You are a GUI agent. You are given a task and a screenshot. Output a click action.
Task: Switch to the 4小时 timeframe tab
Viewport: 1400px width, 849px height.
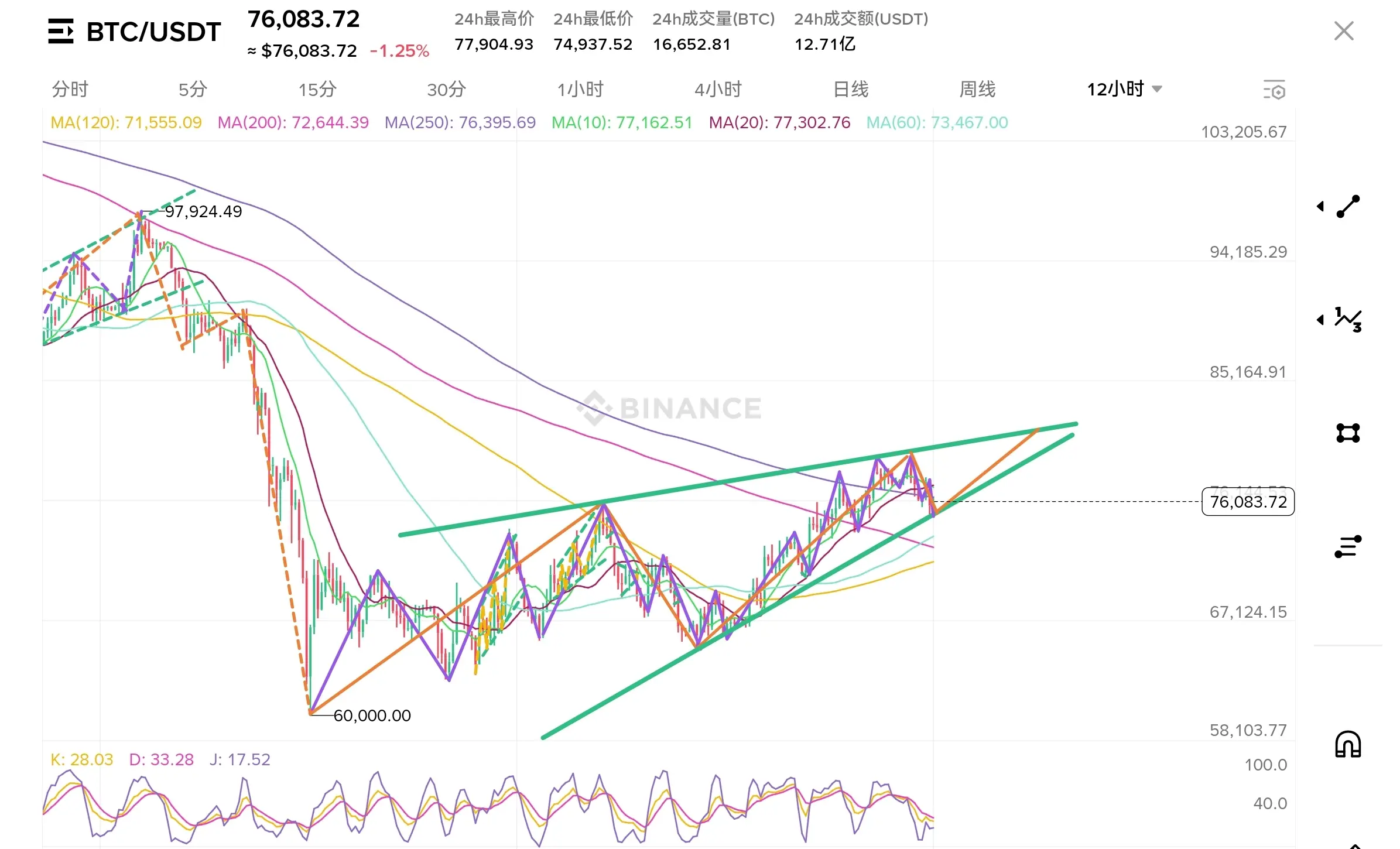(718, 90)
